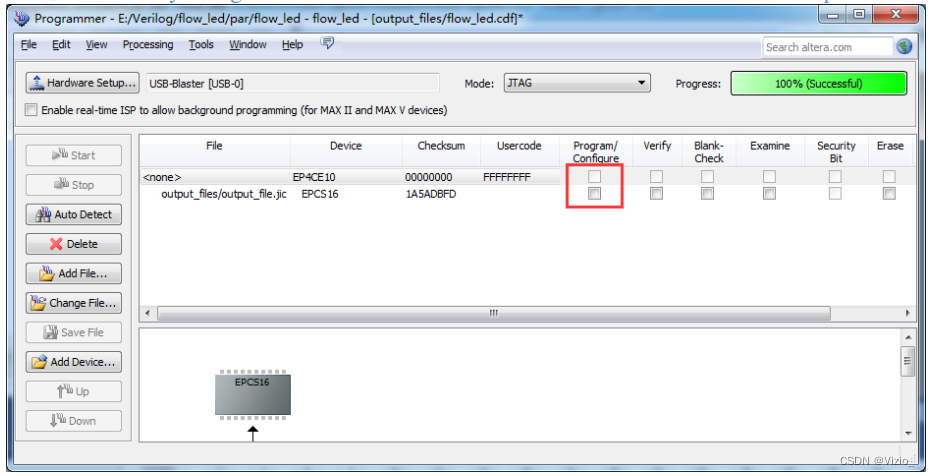Viewport: 929px width, 476px height.
Task: Click Add File button
Action: pos(73,273)
